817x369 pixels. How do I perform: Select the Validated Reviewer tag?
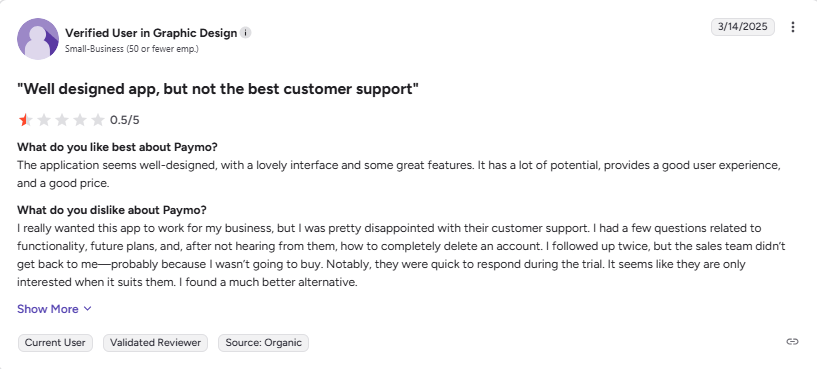click(x=155, y=343)
